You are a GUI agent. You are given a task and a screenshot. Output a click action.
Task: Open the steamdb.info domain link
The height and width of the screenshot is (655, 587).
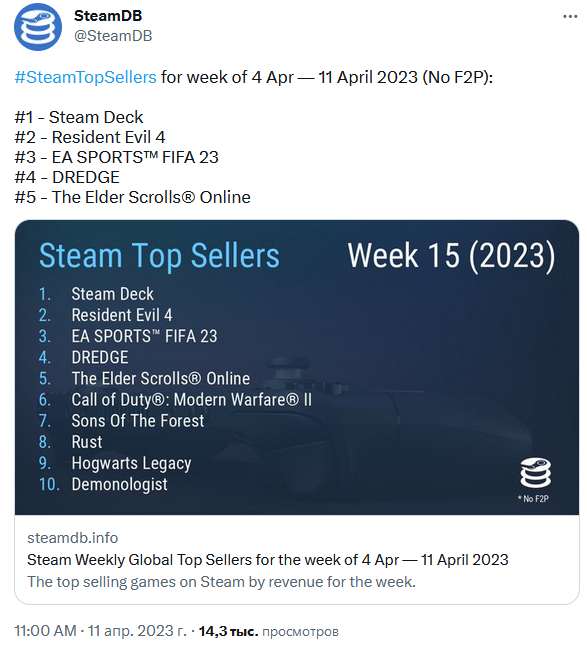73,538
